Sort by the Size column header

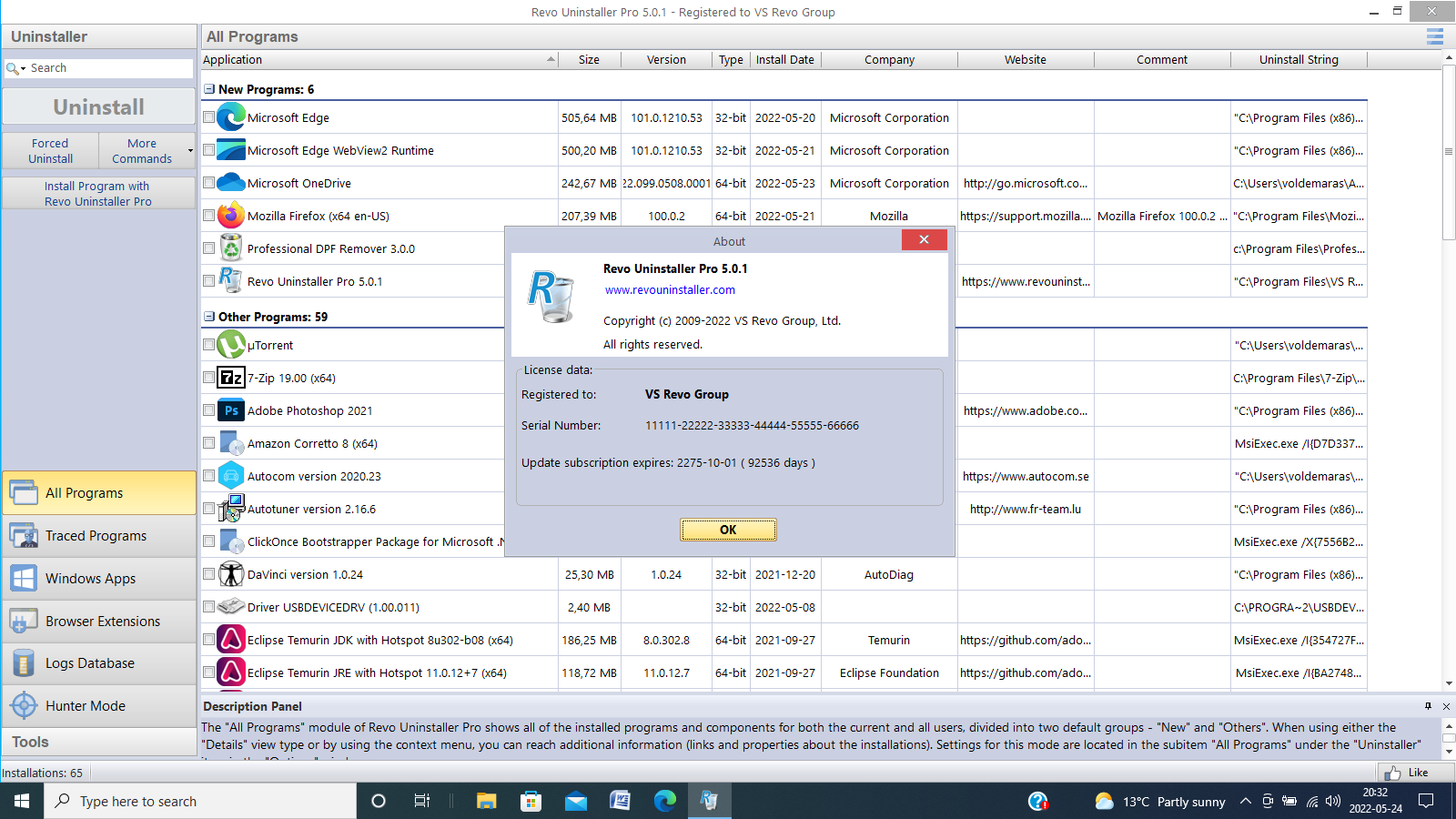click(x=590, y=60)
